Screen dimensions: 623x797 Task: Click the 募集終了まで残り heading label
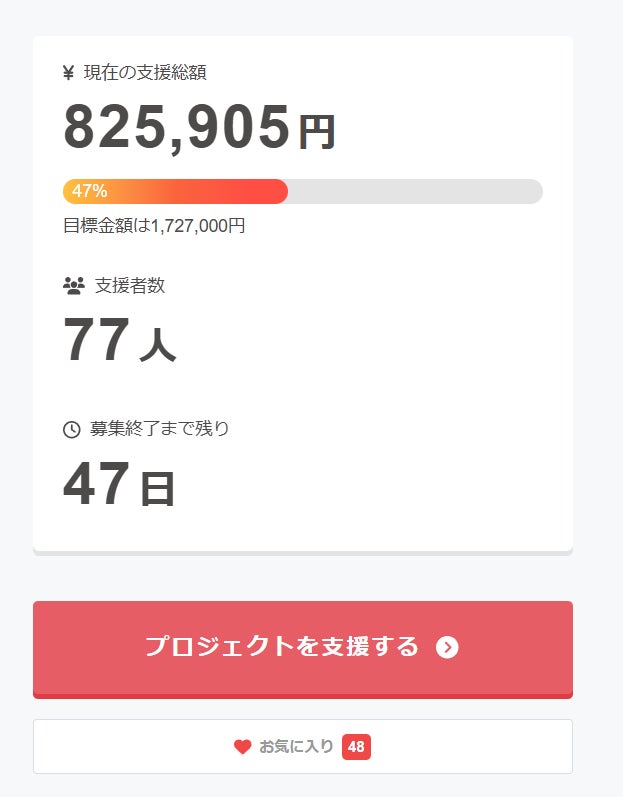coord(160,430)
